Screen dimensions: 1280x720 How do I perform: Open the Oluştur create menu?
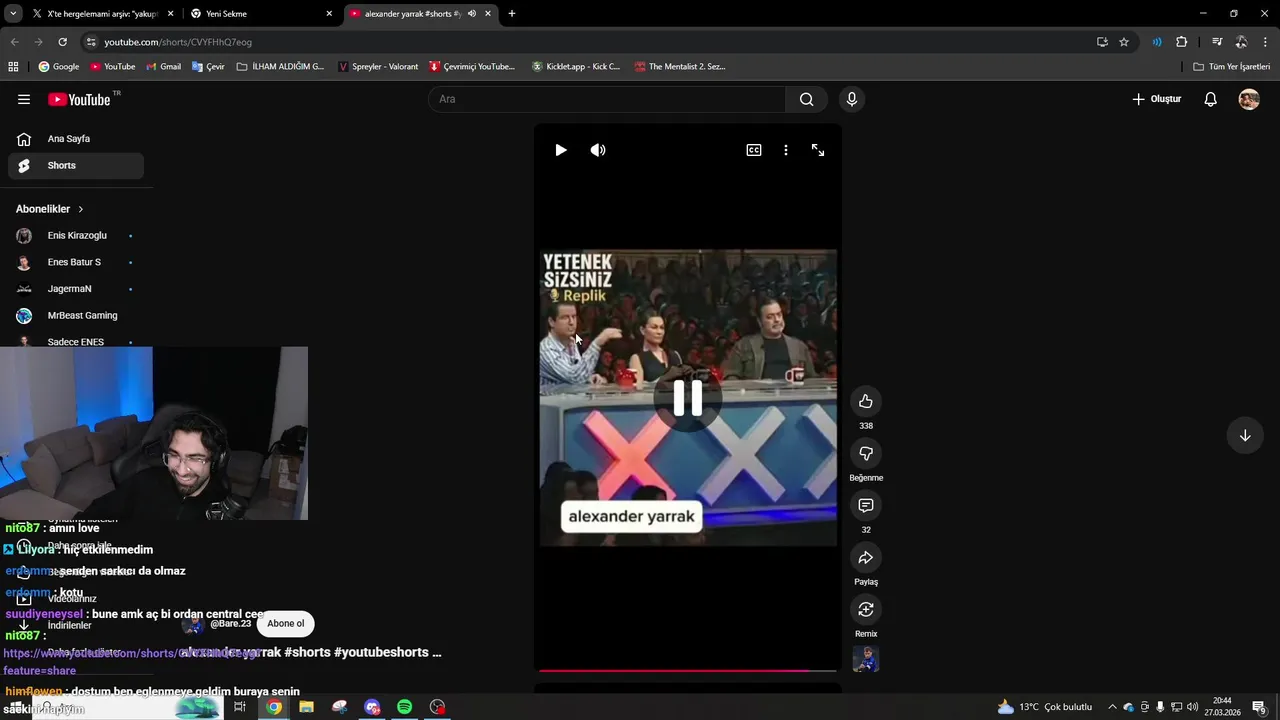pyautogui.click(x=1157, y=99)
